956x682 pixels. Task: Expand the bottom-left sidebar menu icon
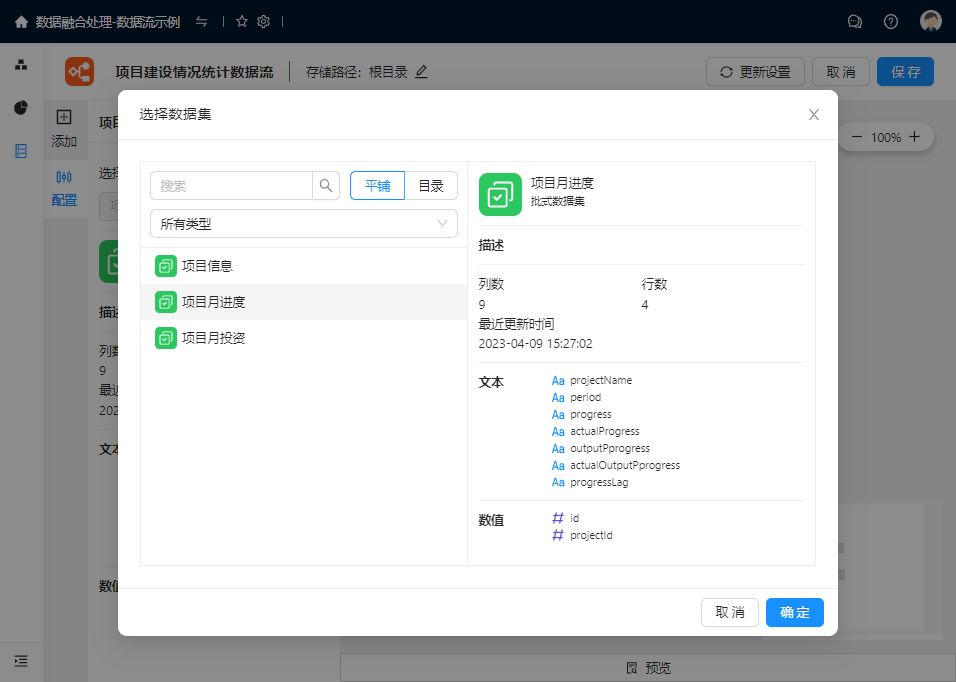tap(21, 661)
